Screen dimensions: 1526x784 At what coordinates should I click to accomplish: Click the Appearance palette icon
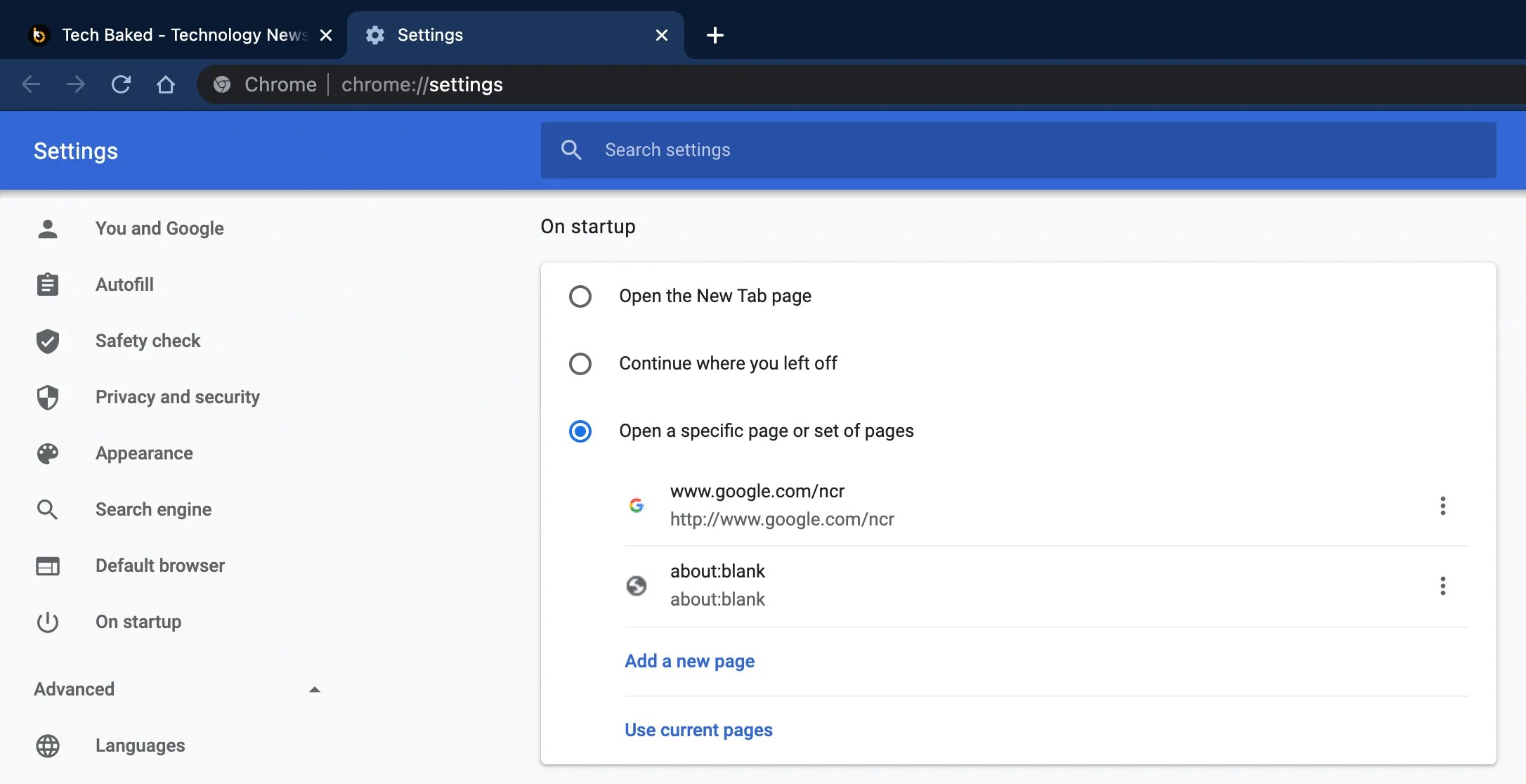coord(48,453)
